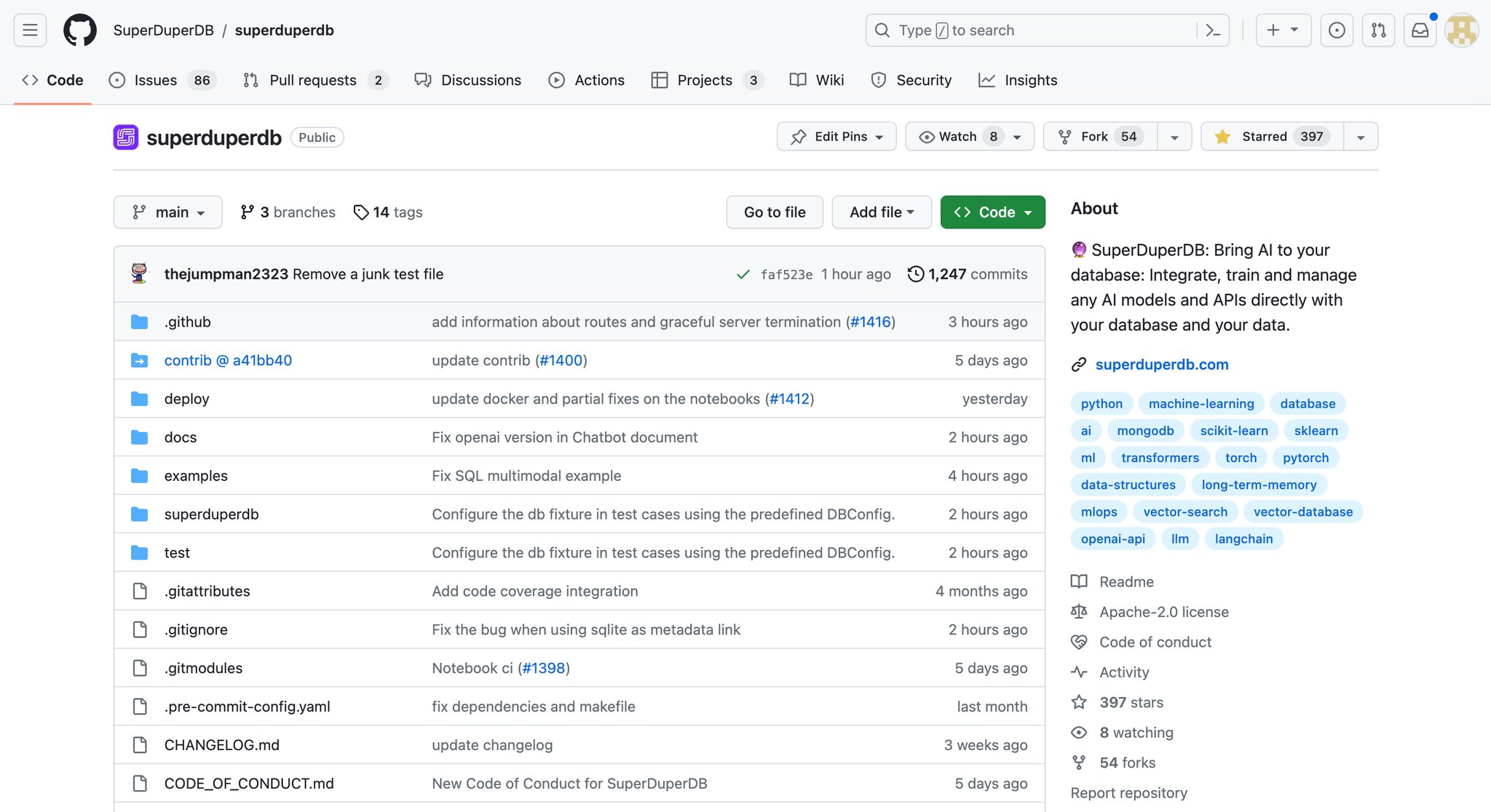Open the hamburger navigation menu
This screenshot has width=1491, height=812.
pos(30,31)
